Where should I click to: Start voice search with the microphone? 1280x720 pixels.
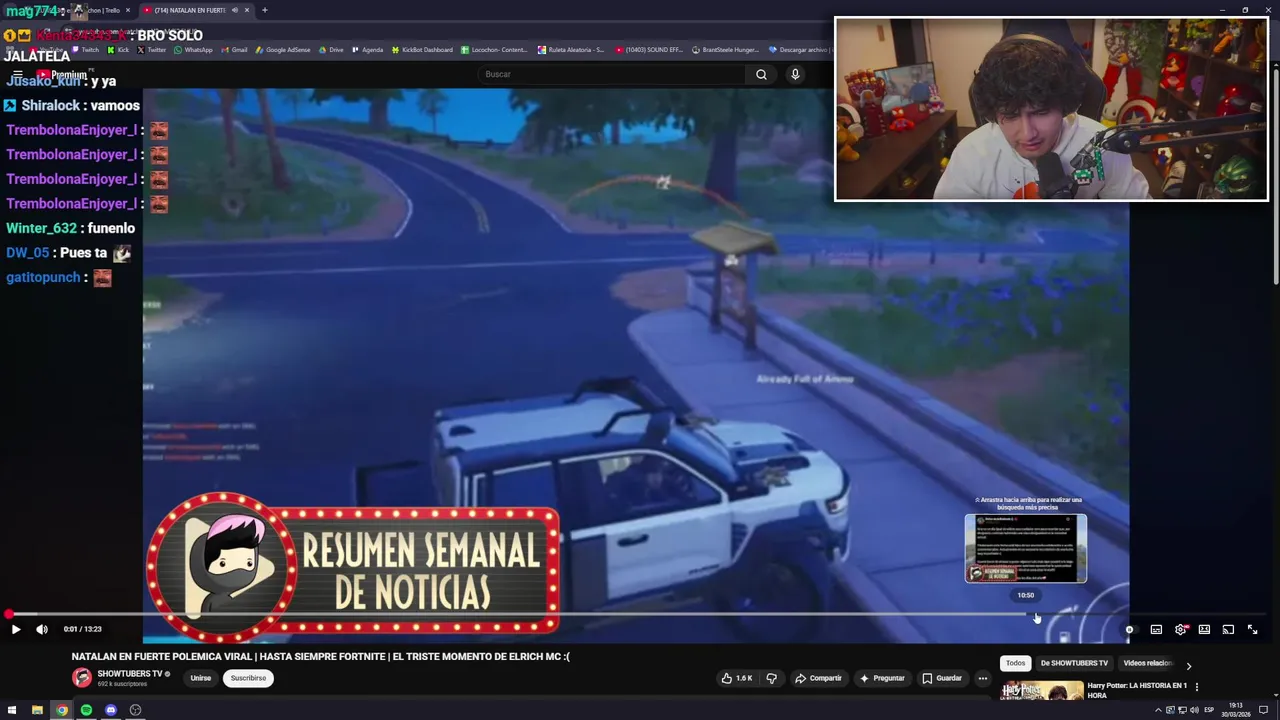point(795,74)
